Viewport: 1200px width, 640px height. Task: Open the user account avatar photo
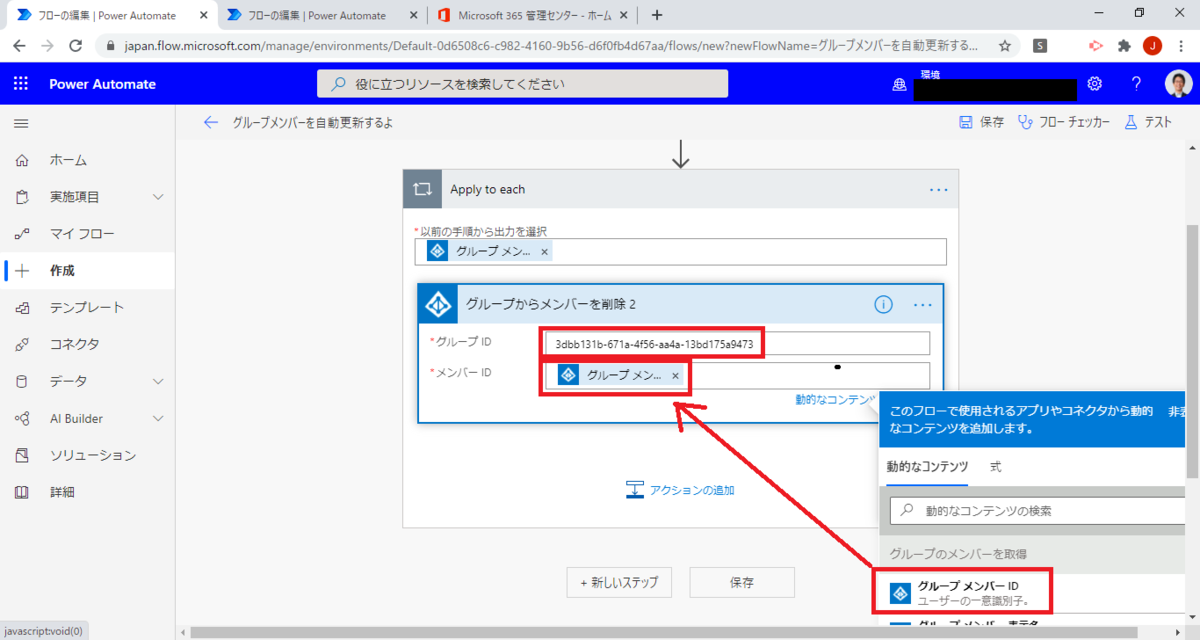[1178, 84]
